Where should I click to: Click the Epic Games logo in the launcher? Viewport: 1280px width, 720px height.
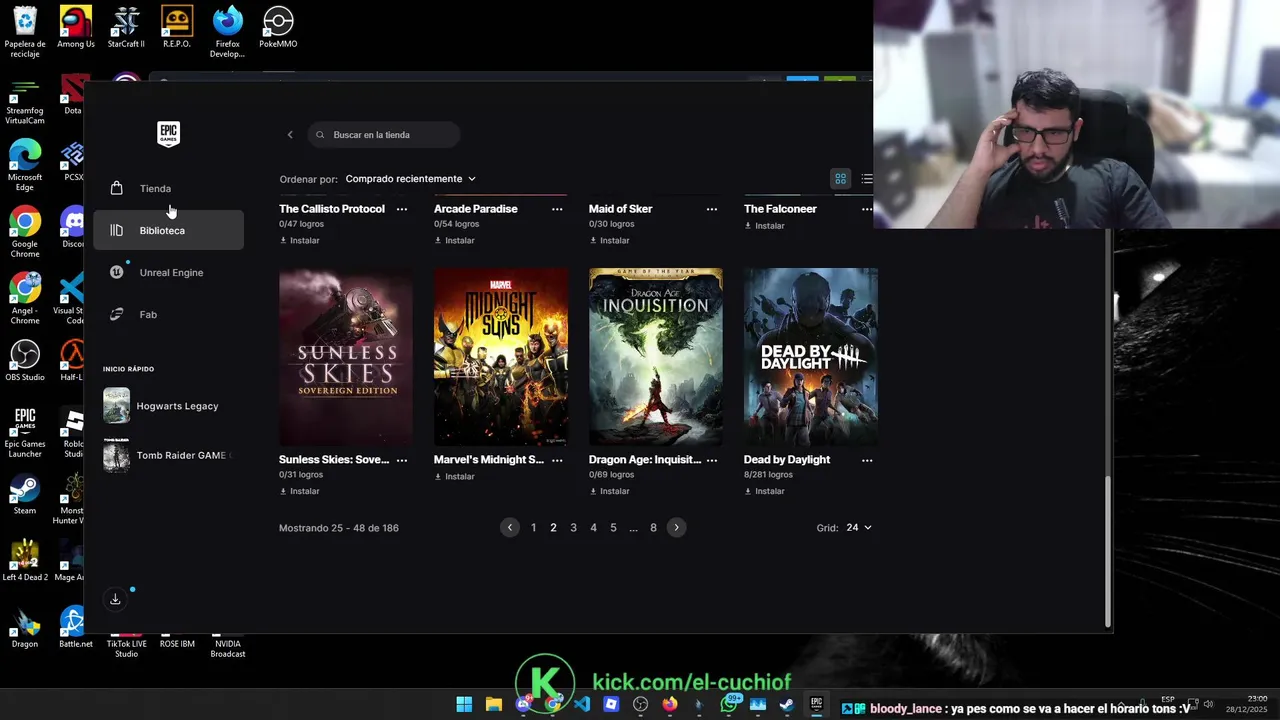click(x=168, y=134)
